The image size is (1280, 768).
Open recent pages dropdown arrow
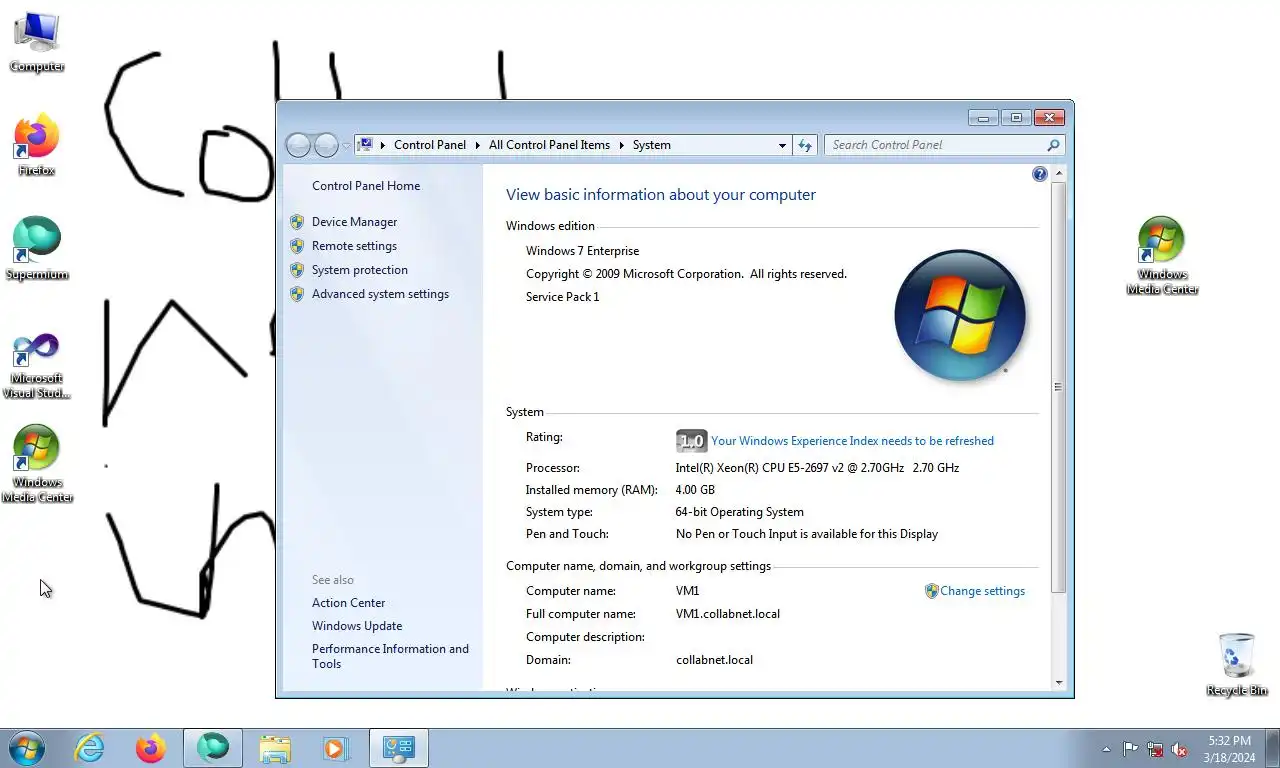point(346,146)
